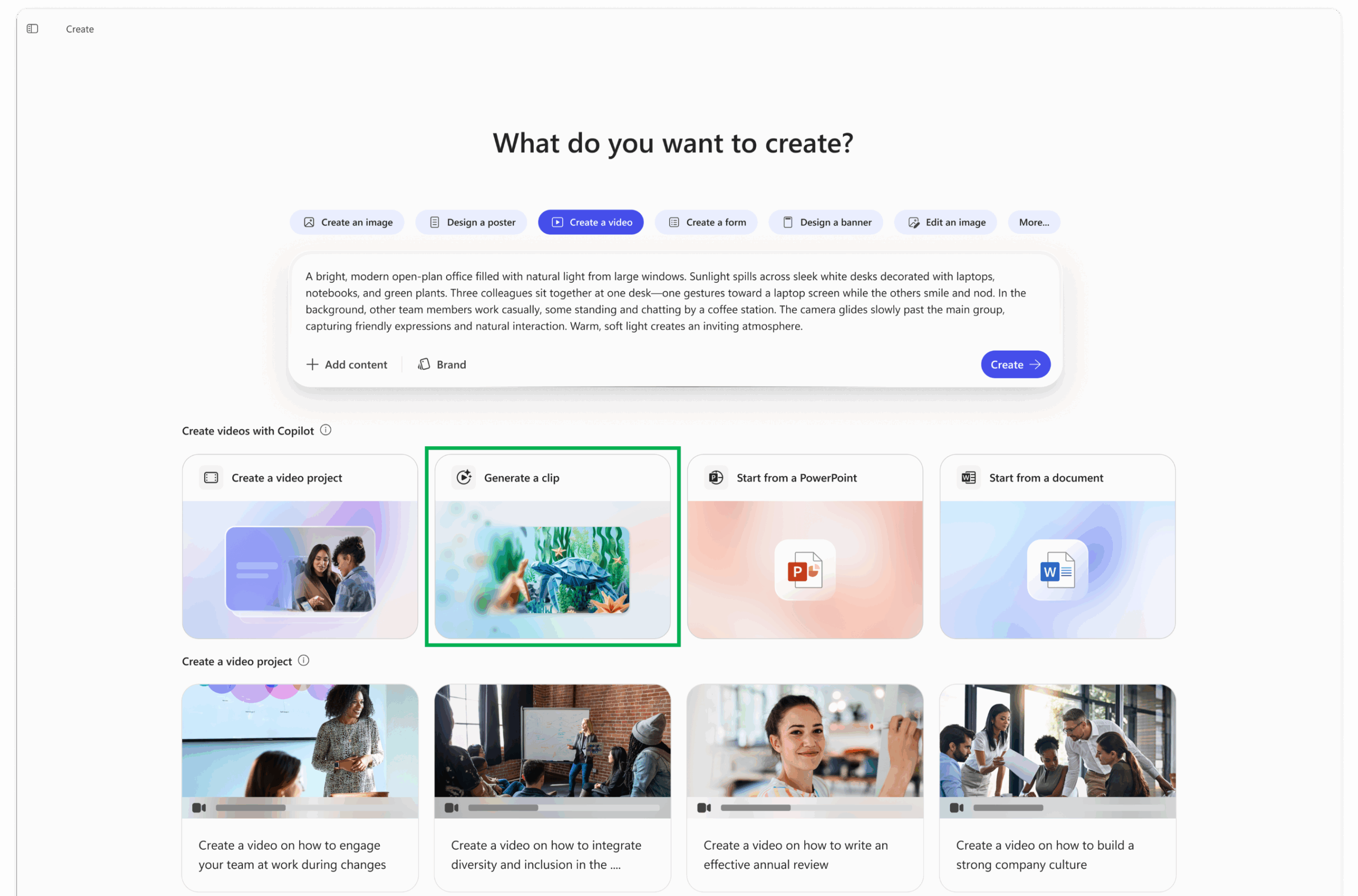Click info icon next to Create a video project heading
This screenshot has width=1358, height=896.
coord(304,660)
